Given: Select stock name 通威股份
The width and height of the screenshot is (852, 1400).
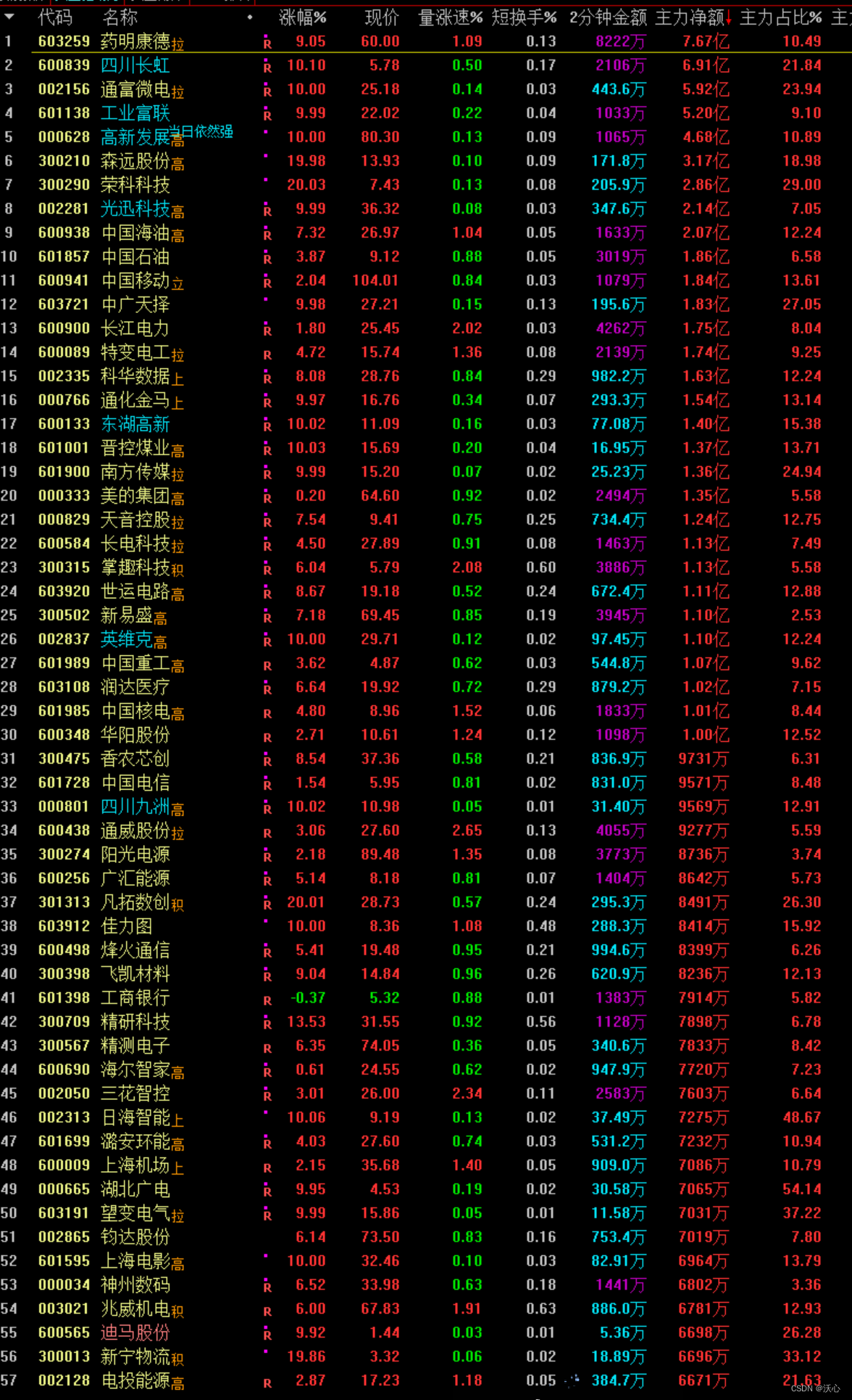Looking at the screenshot, I should click(135, 830).
